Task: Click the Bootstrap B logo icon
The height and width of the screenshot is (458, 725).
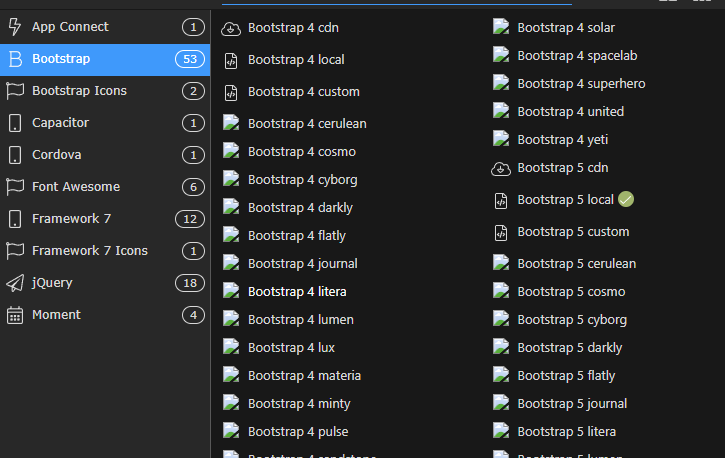Action: (15, 59)
